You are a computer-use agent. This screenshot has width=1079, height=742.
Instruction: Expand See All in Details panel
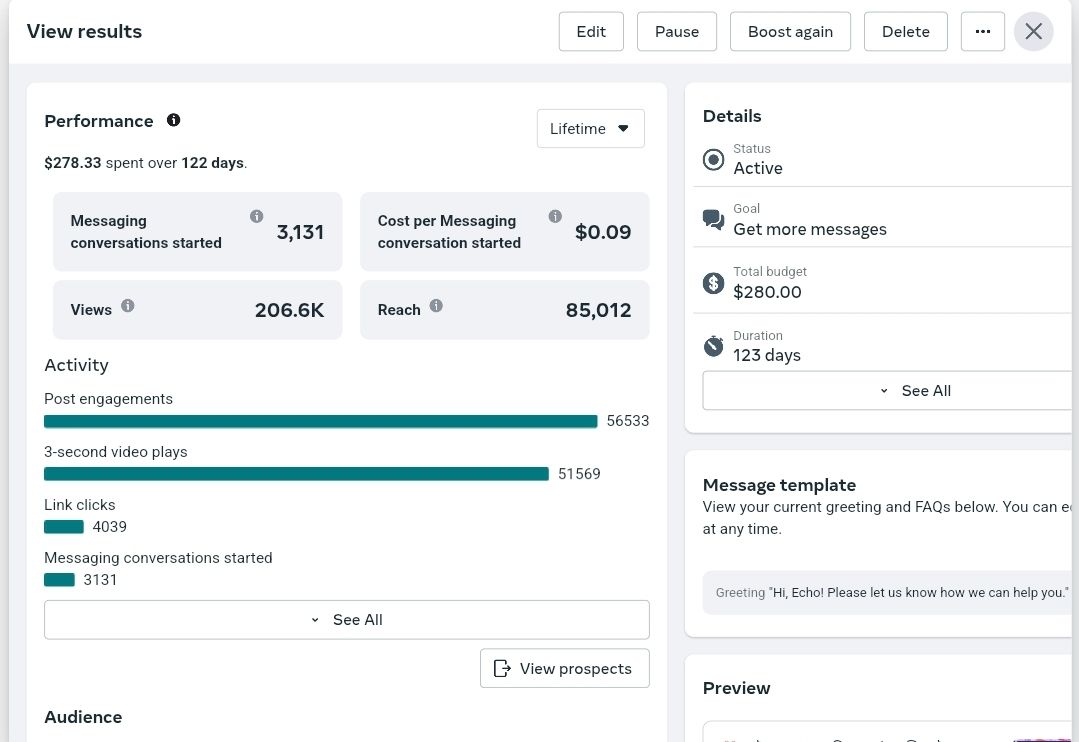pyautogui.click(x=887, y=391)
